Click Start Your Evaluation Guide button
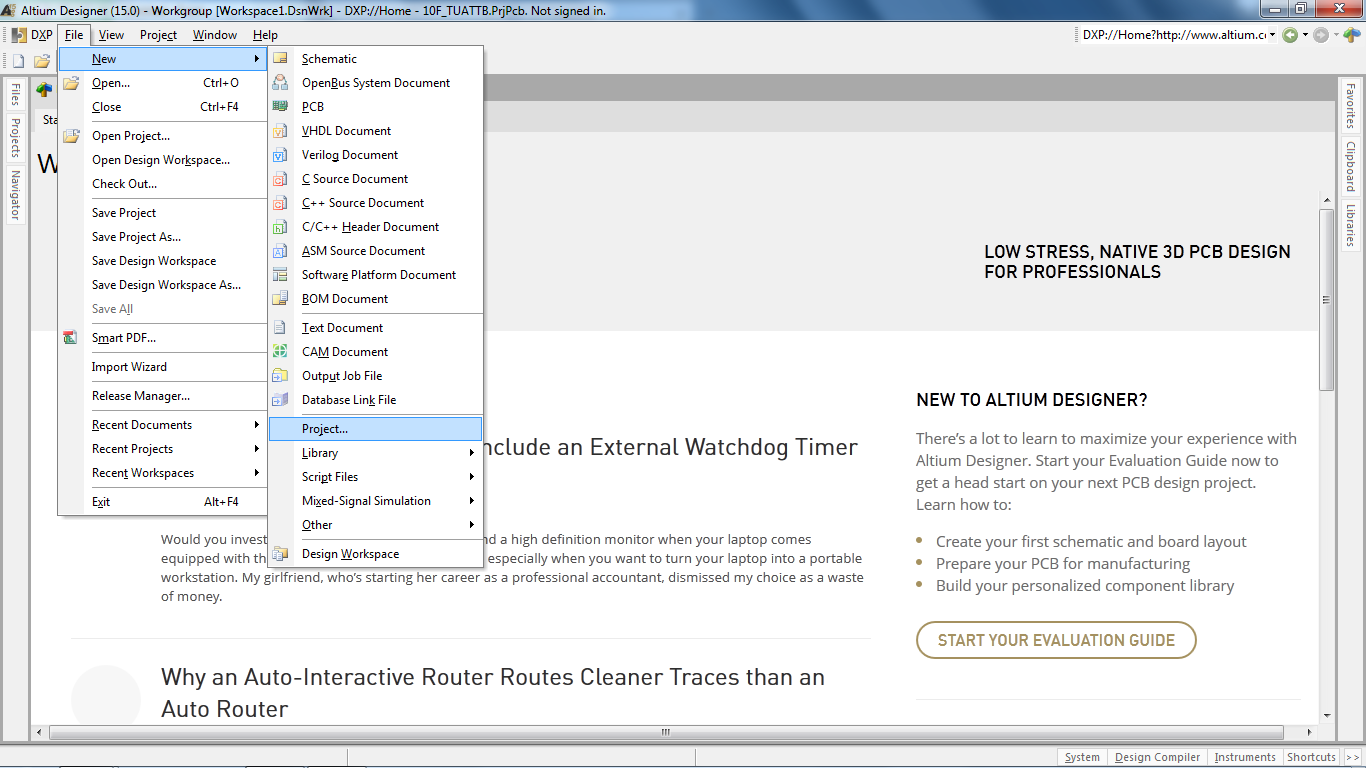Screen dimensions: 1366x768 (1056, 640)
